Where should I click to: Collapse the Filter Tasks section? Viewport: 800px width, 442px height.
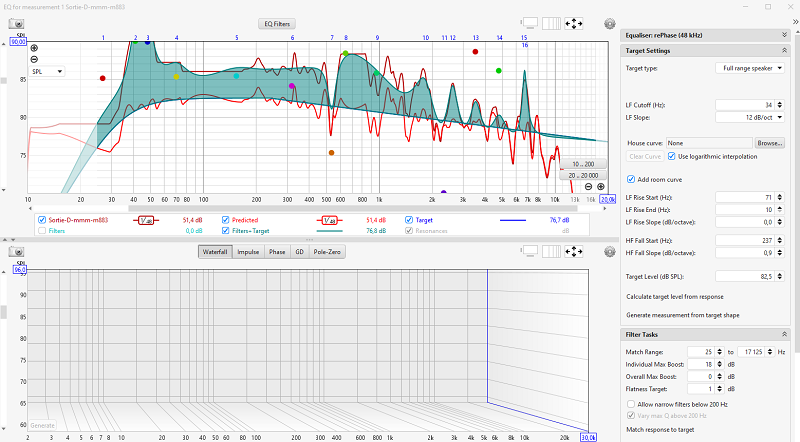pos(784,334)
